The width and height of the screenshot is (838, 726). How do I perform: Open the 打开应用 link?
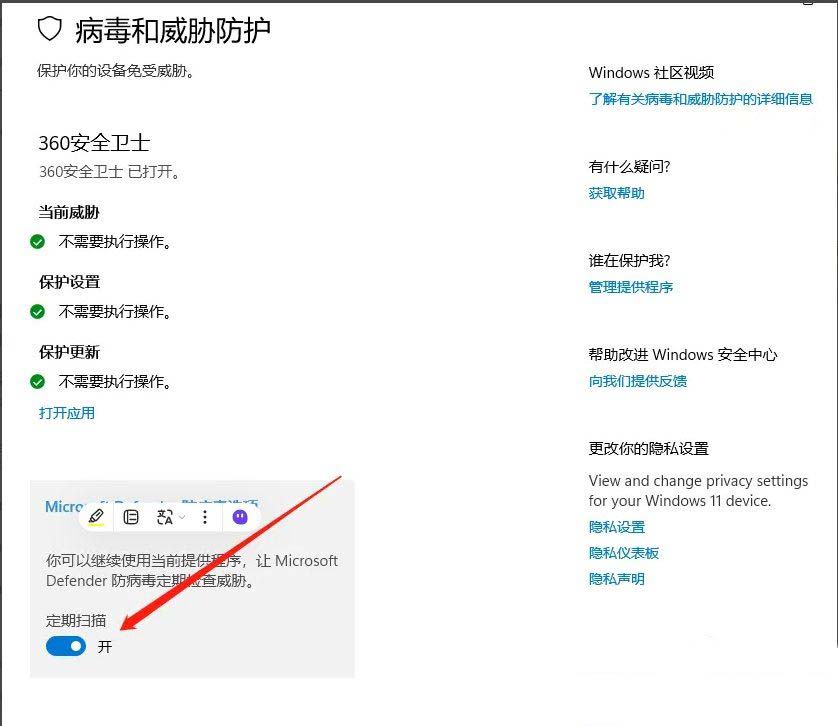67,413
